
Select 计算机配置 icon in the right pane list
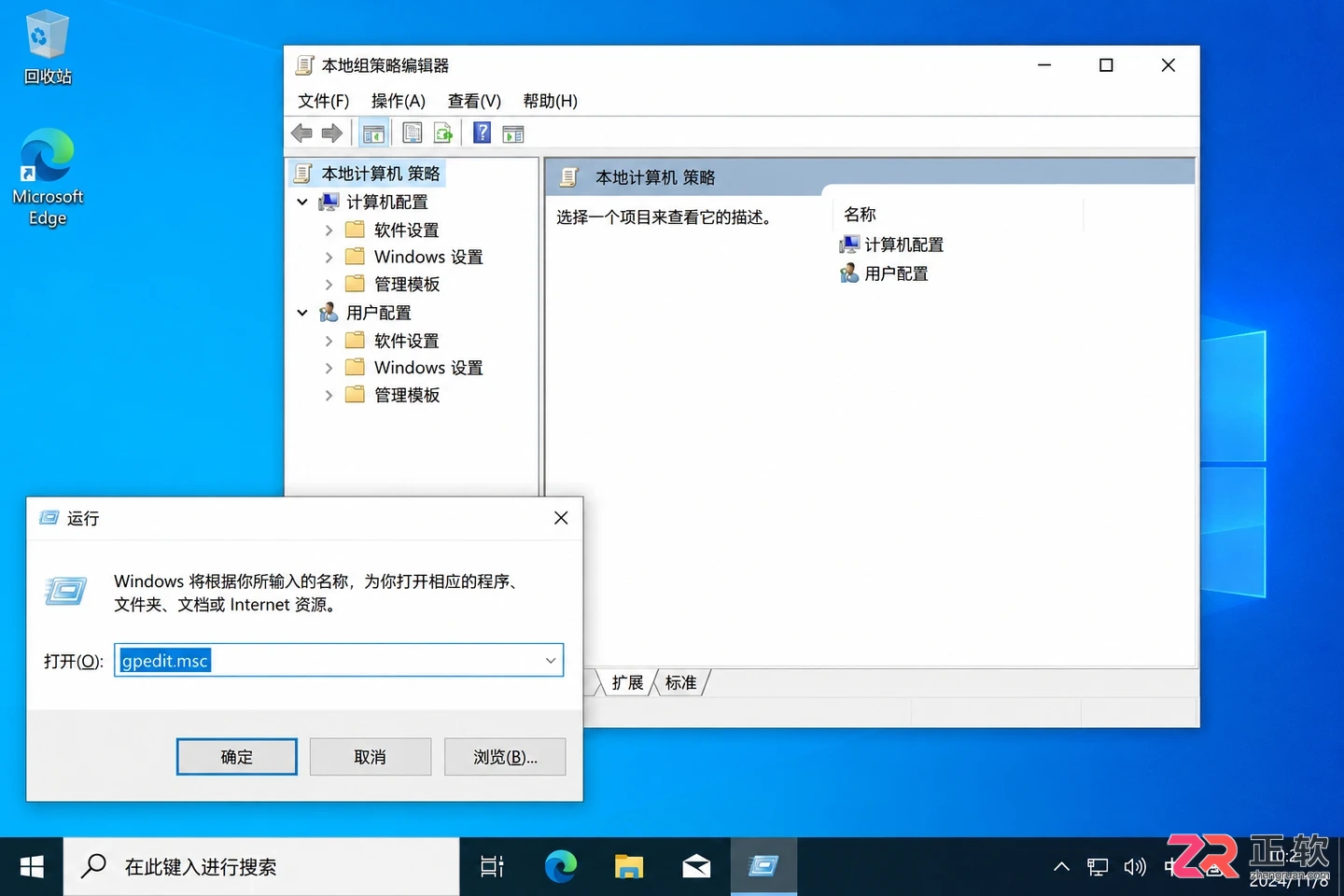849,245
